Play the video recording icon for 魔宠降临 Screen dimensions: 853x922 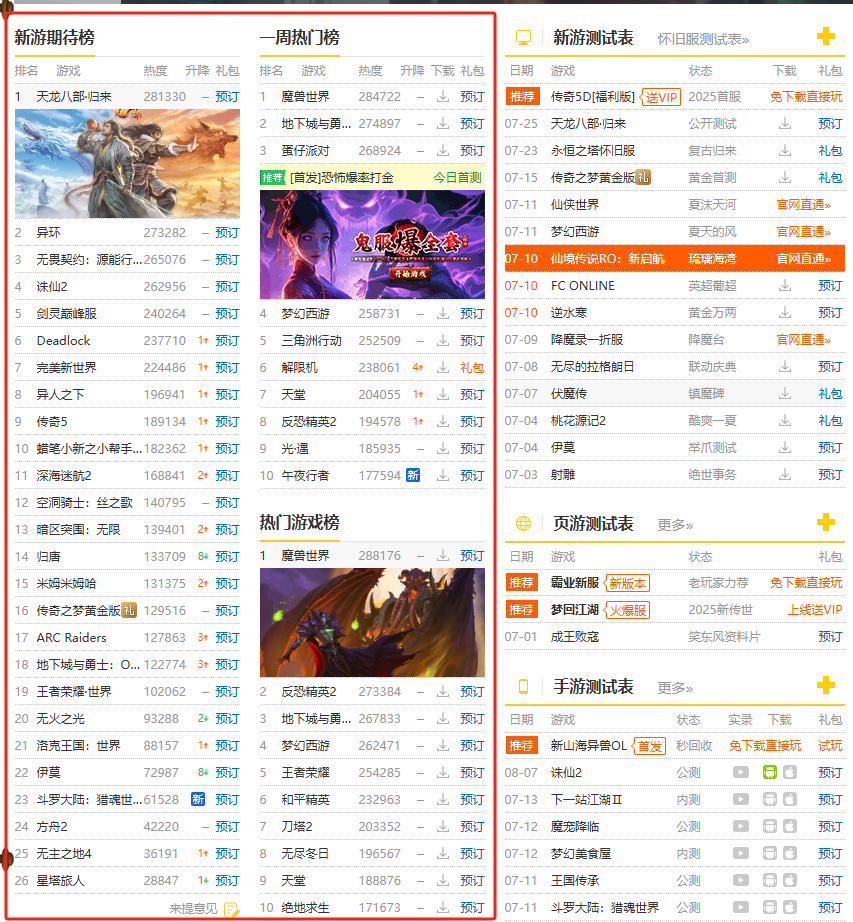click(740, 826)
